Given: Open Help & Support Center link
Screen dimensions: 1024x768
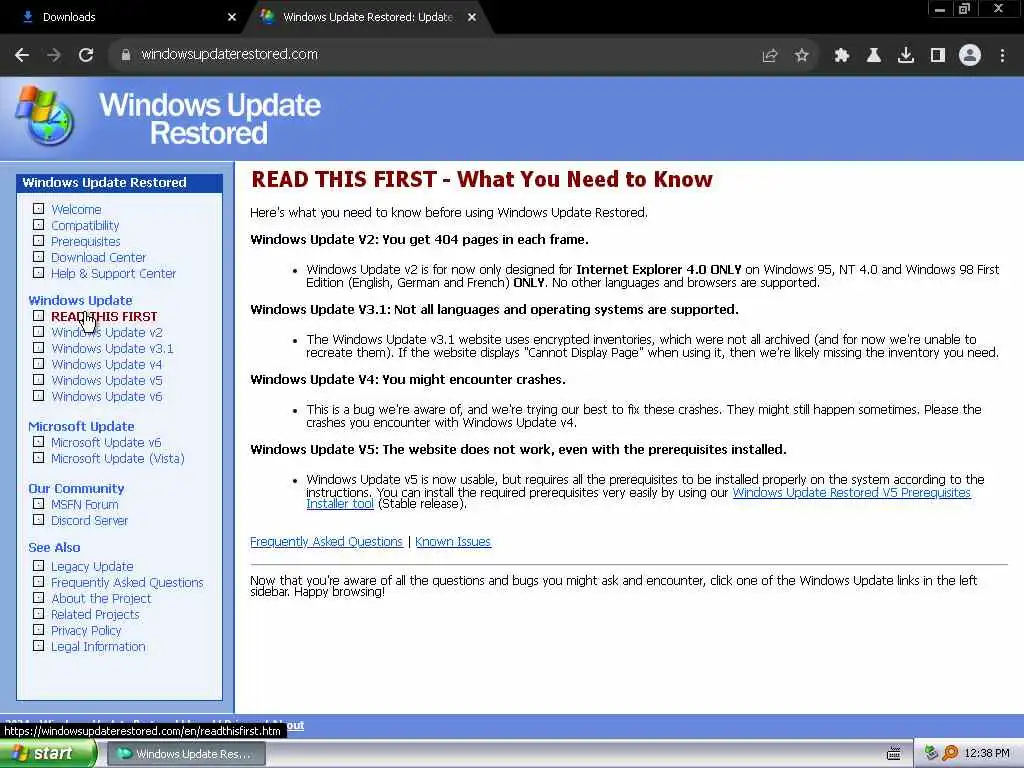Looking at the screenshot, I should (114, 274).
